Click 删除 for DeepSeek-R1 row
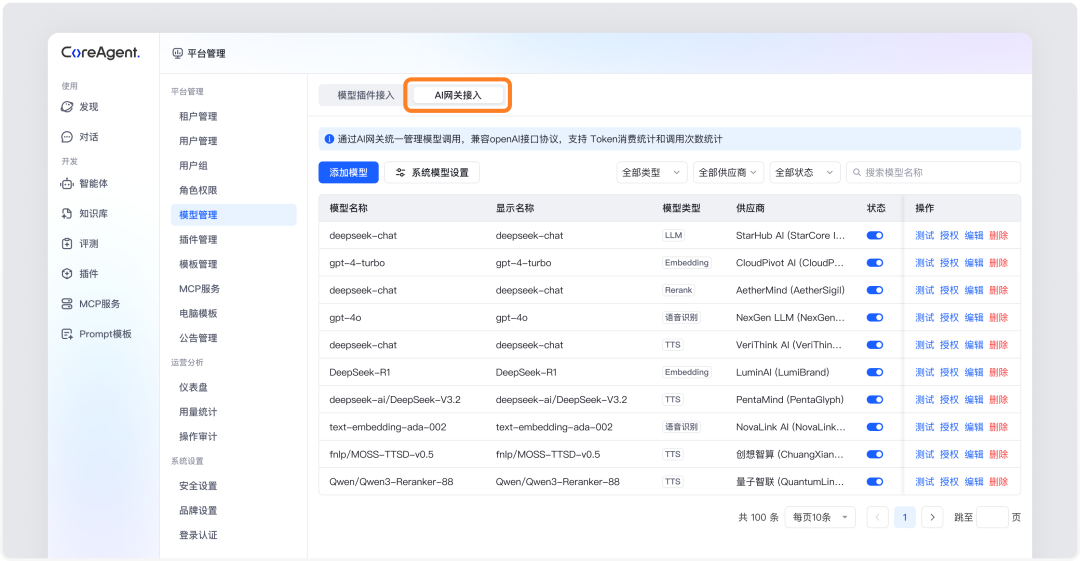Image resolution: width=1080 pixels, height=561 pixels. click(x=999, y=372)
